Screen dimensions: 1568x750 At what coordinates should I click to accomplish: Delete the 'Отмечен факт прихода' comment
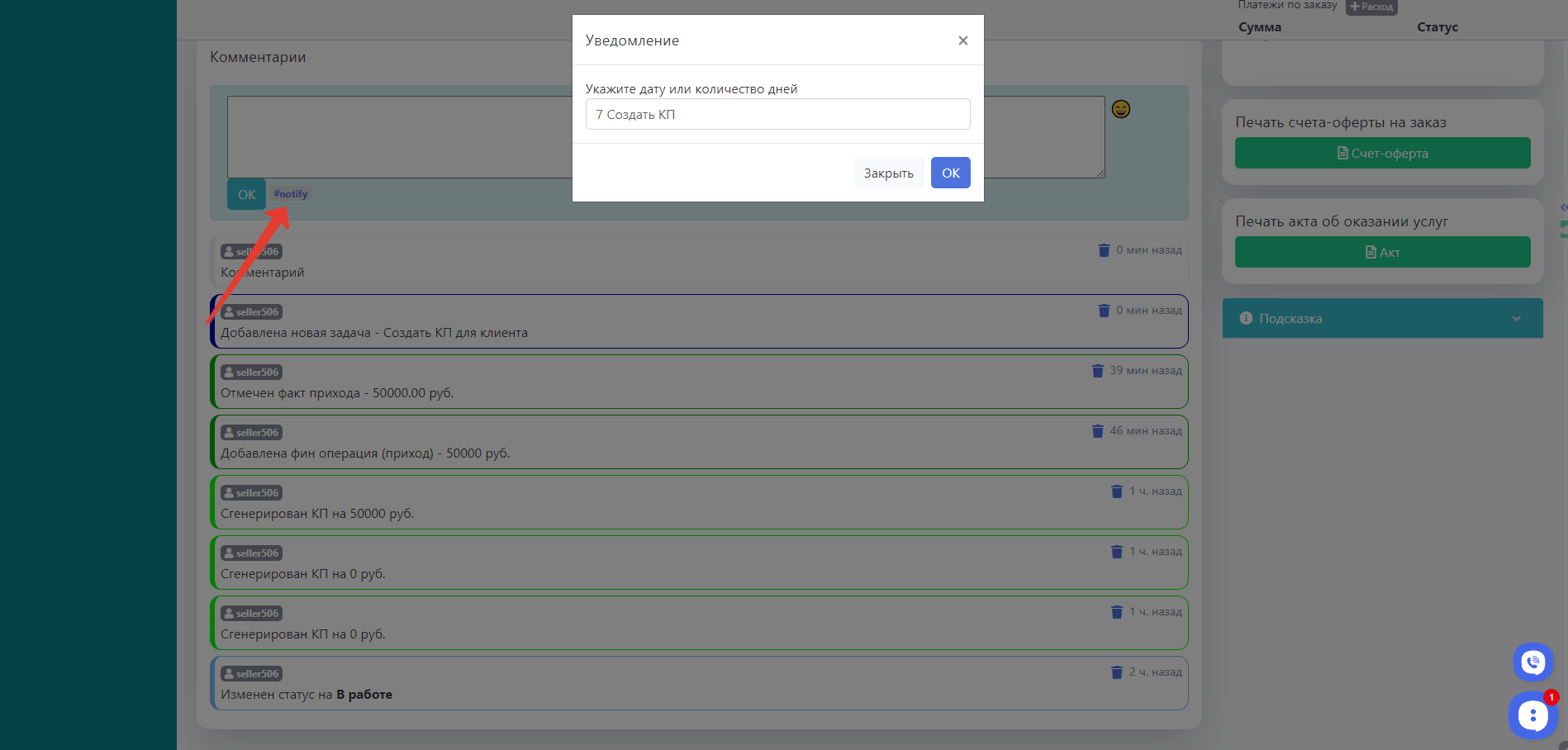(x=1097, y=371)
